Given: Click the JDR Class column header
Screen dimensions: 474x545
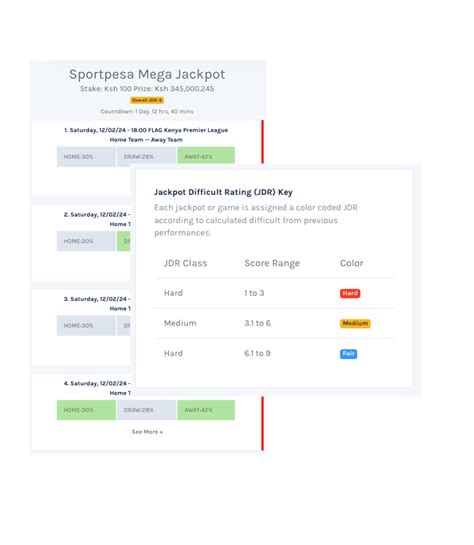Looking at the screenshot, I should tap(186, 263).
